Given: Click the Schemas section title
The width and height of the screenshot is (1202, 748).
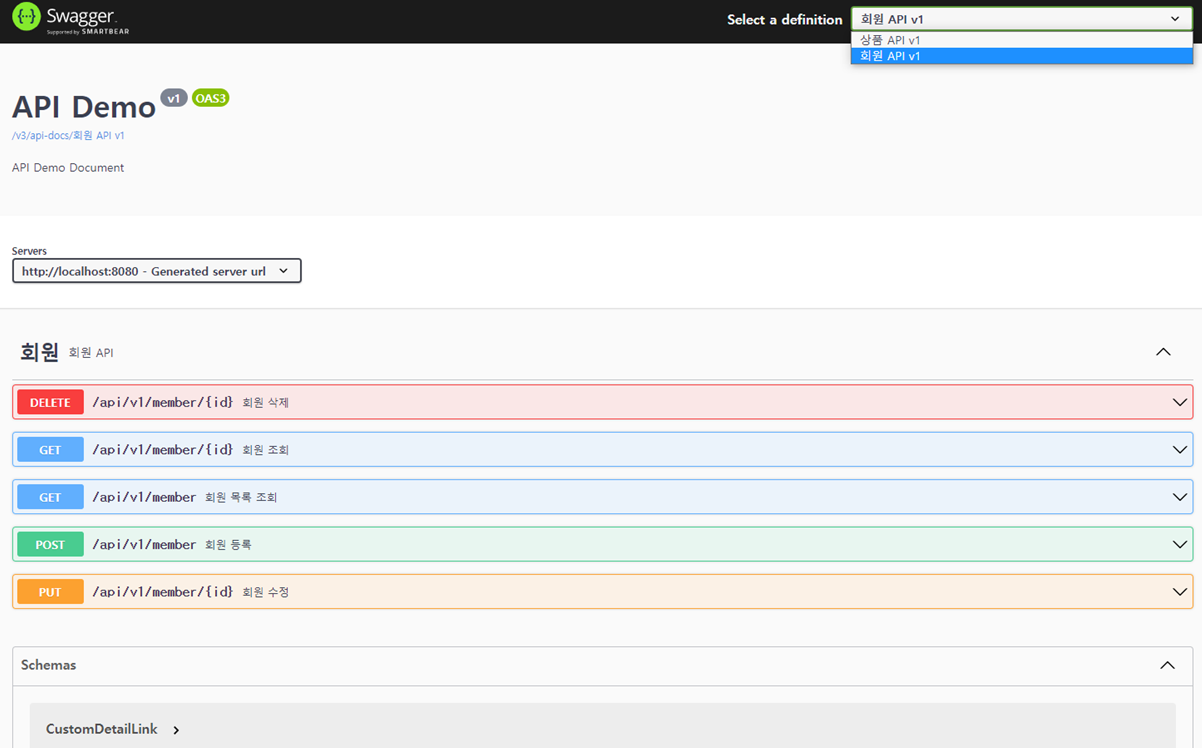Looking at the screenshot, I should (x=48, y=665).
